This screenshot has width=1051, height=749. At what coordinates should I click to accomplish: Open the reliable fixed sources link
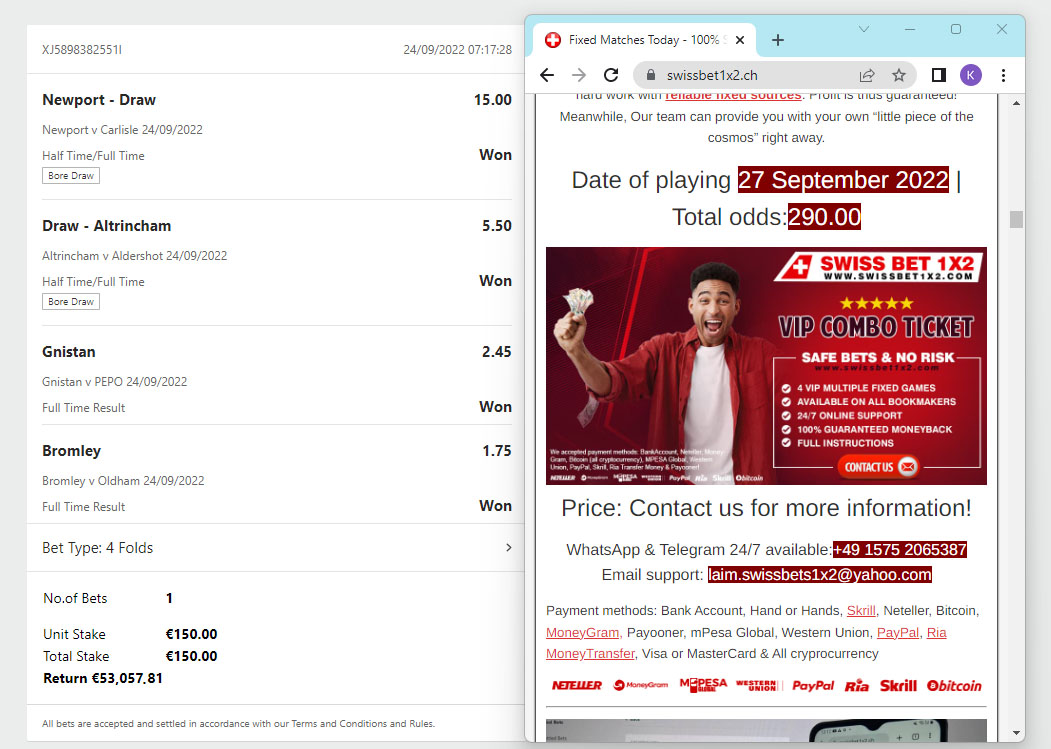coord(733,95)
